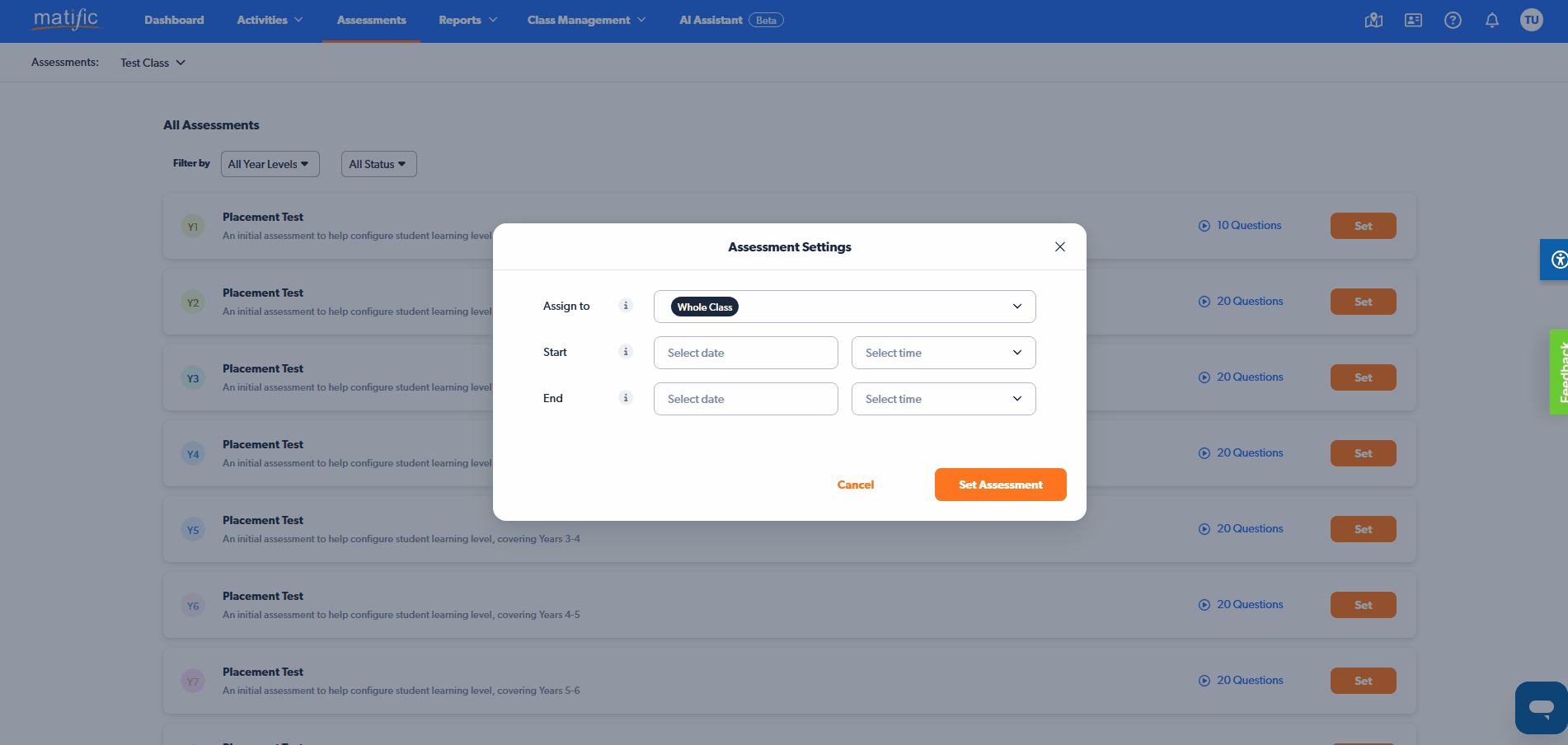Open the Reports menu
Viewport: 1568px width, 745px height.
pos(467,21)
